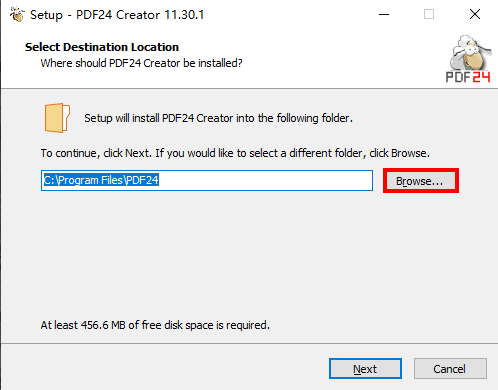
Task: Click the highlighted C:\Program Files\PDF24 path text
Action: [101, 180]
